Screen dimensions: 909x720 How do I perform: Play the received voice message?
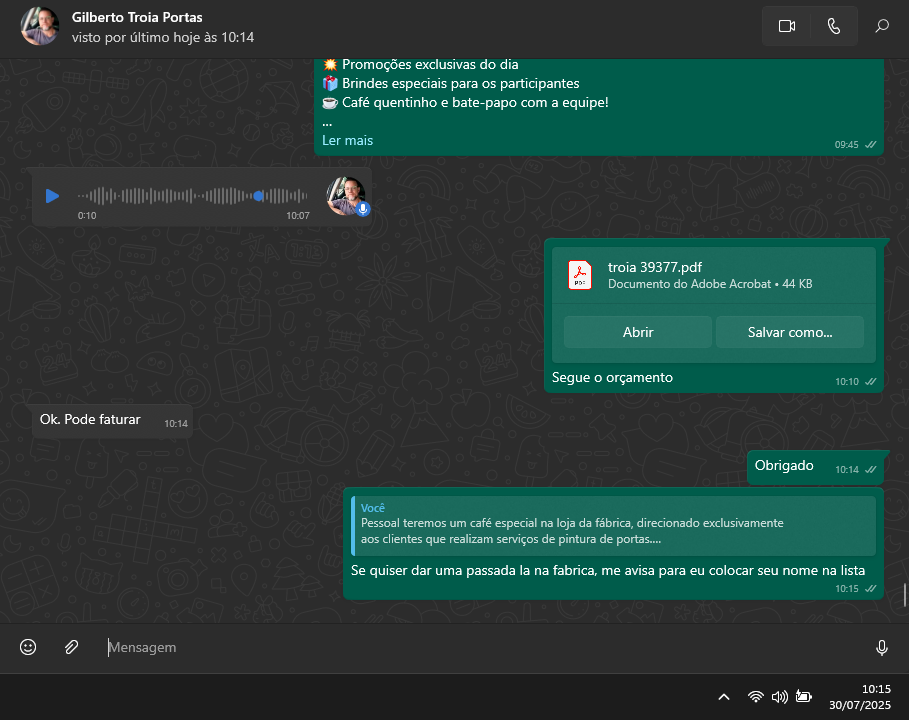tap(53, 196)
